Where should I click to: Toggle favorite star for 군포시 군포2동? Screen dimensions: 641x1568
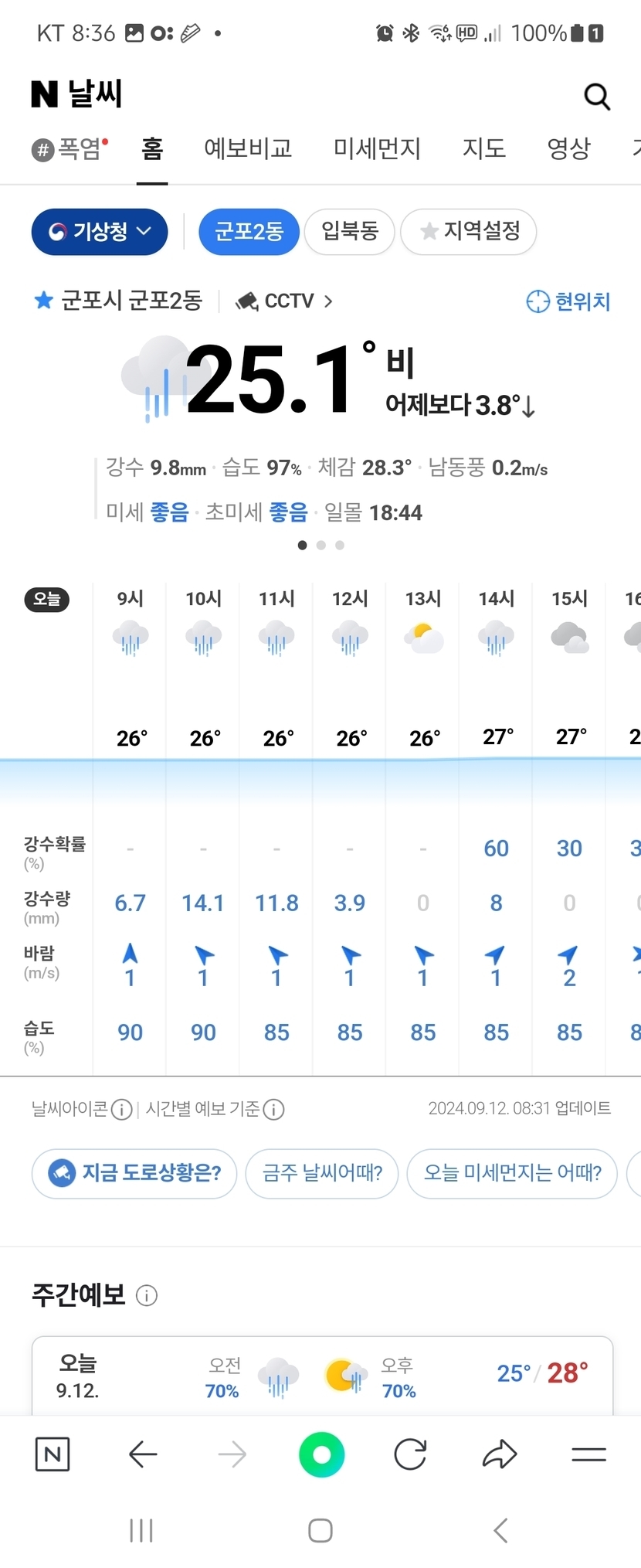[43, 300]
